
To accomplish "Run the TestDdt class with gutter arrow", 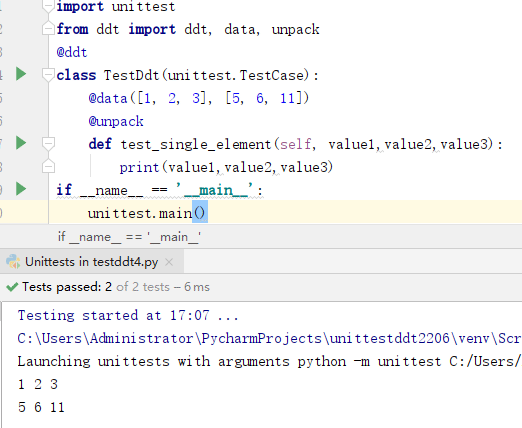I will (x=21, y=74).
